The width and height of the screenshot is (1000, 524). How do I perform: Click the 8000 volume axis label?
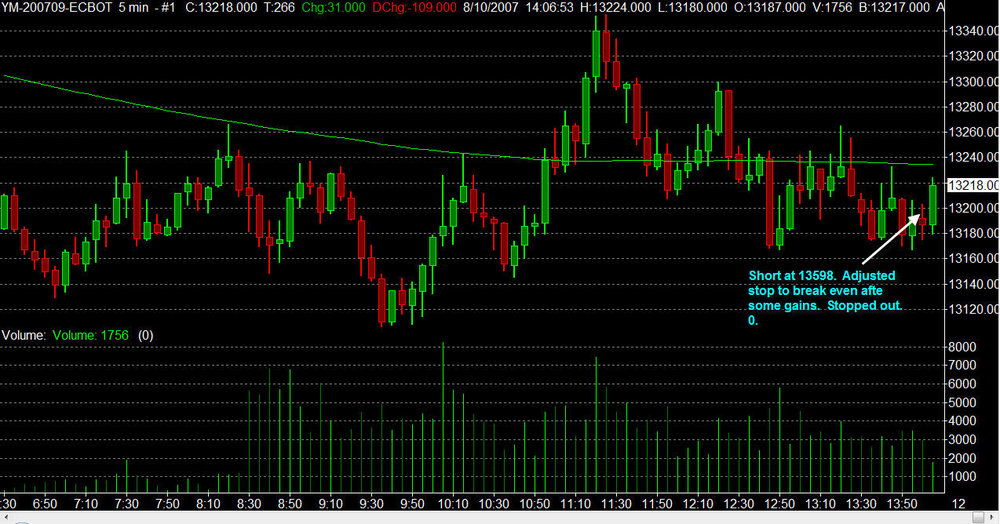(x=962, y=347)
